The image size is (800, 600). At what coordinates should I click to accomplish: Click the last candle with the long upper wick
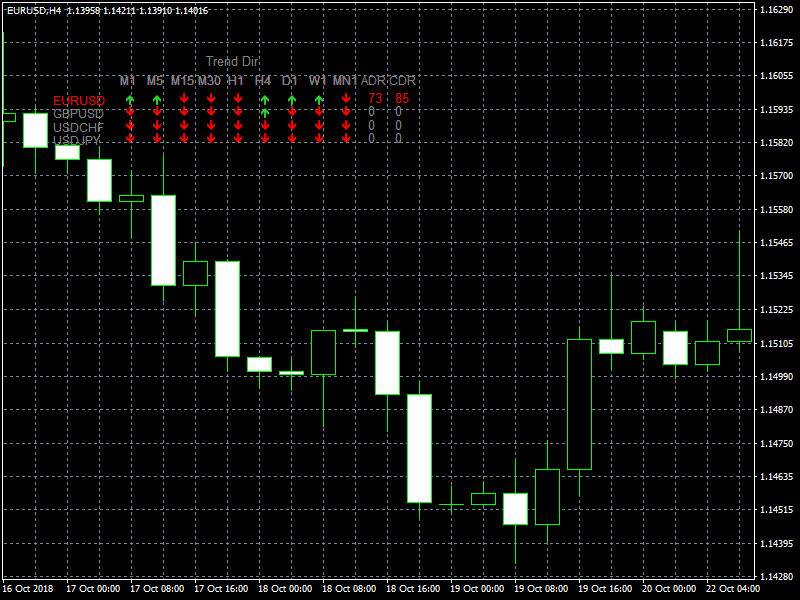(739, 335)
